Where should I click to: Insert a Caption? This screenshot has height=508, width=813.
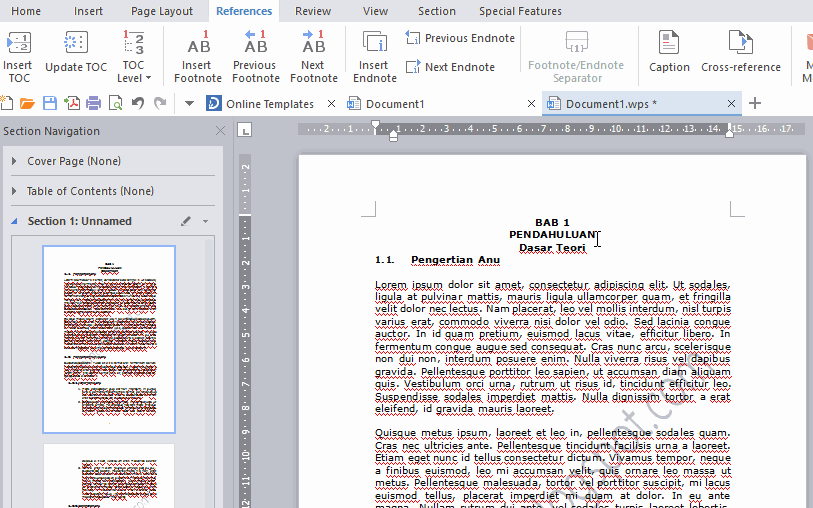(x=669, y=52)
